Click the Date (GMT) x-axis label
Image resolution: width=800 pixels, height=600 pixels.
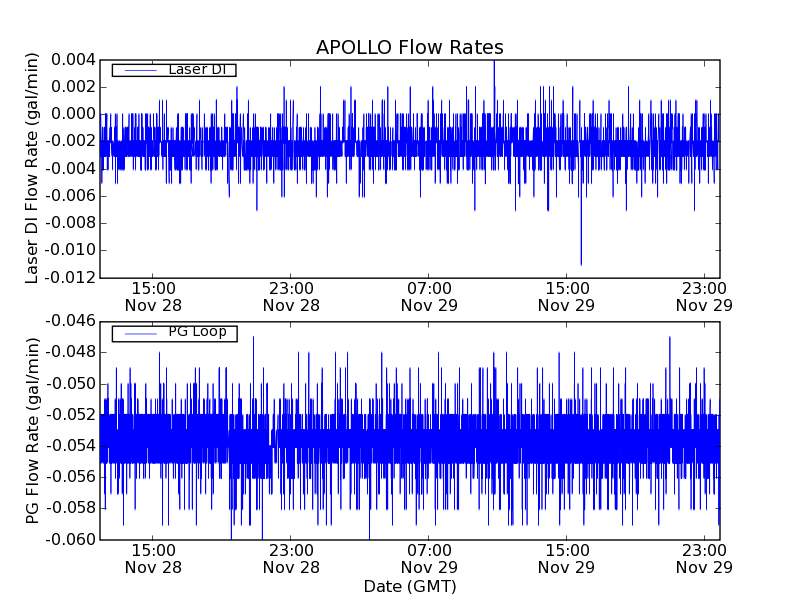pyautogui.click(x=409, y=586)
